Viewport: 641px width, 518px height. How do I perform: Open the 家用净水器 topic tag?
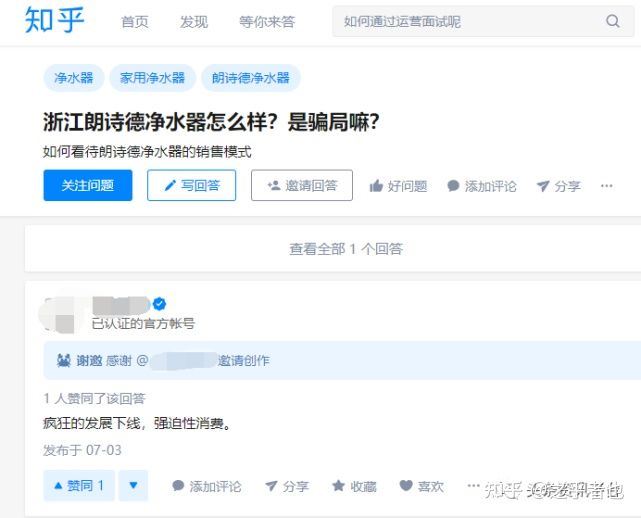pos(152,78)
